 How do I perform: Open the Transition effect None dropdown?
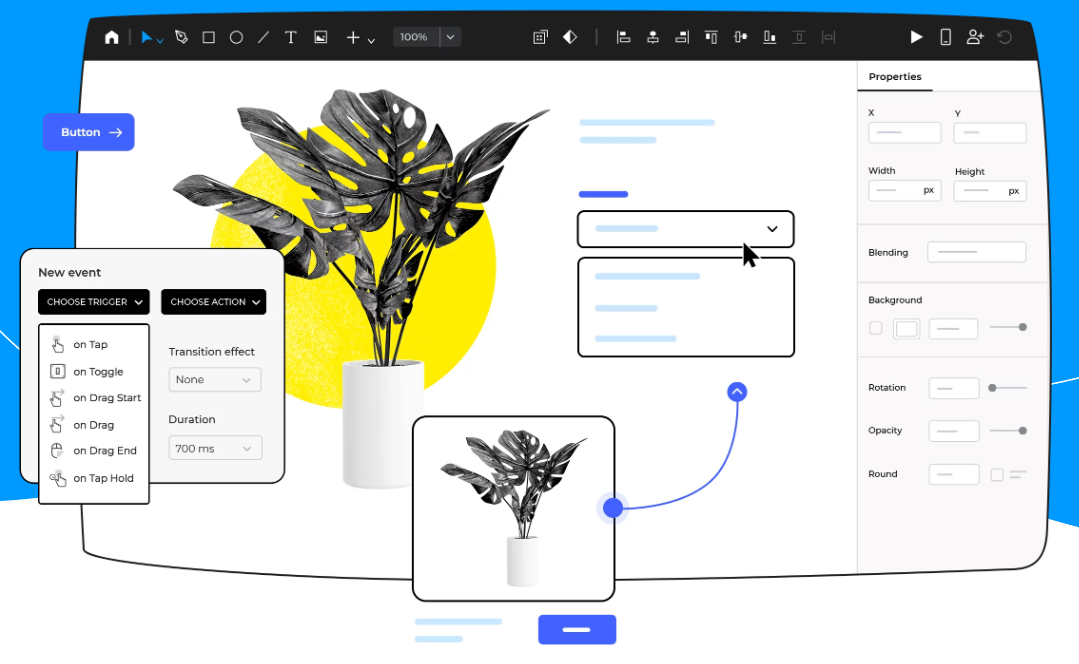(215, 380)
